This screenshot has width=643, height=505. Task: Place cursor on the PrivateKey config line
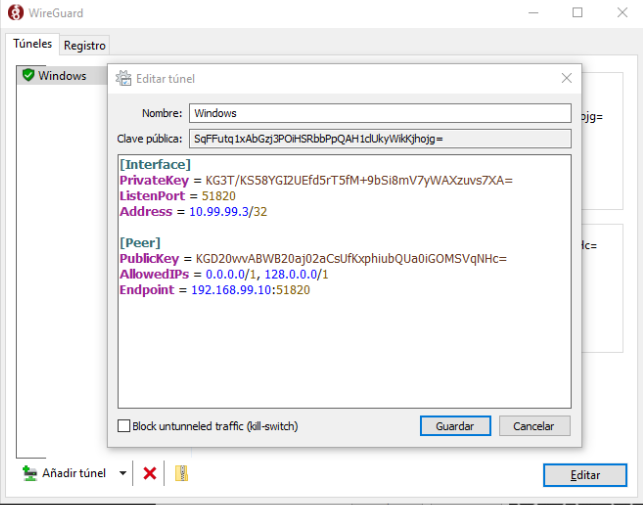click(x=315, y=181)
